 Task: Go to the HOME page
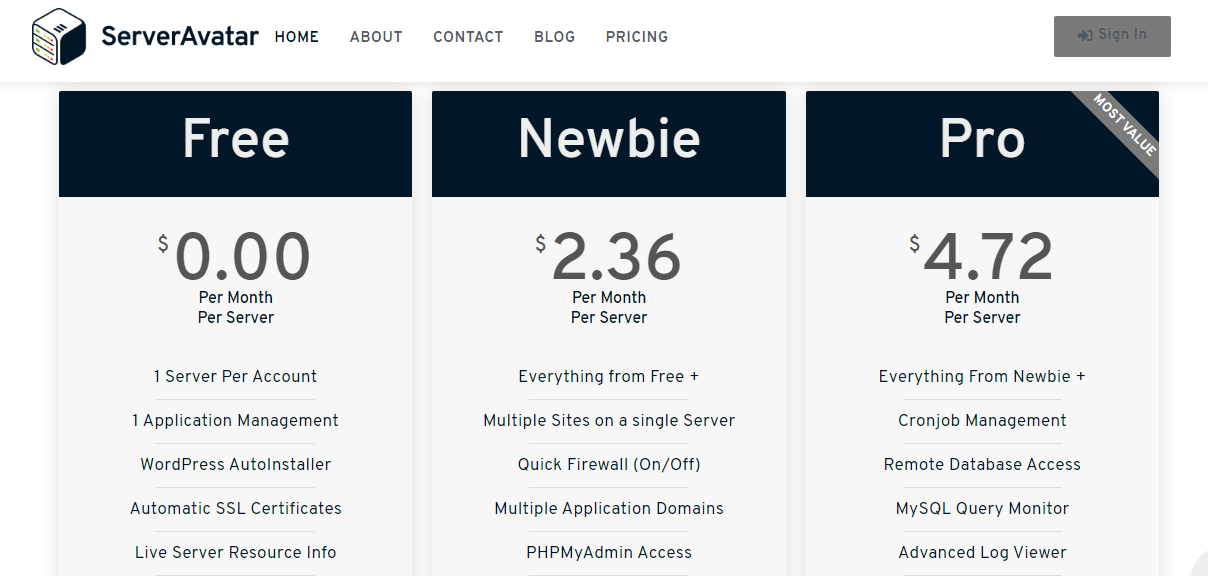tap(296, 37)
